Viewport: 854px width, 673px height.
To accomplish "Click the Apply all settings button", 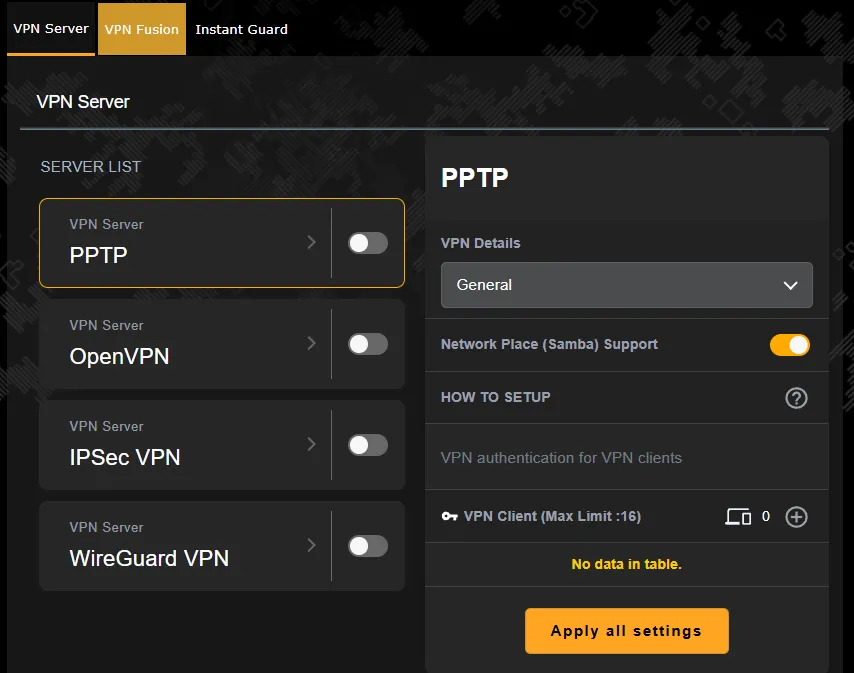I will [x=626, y=631].
